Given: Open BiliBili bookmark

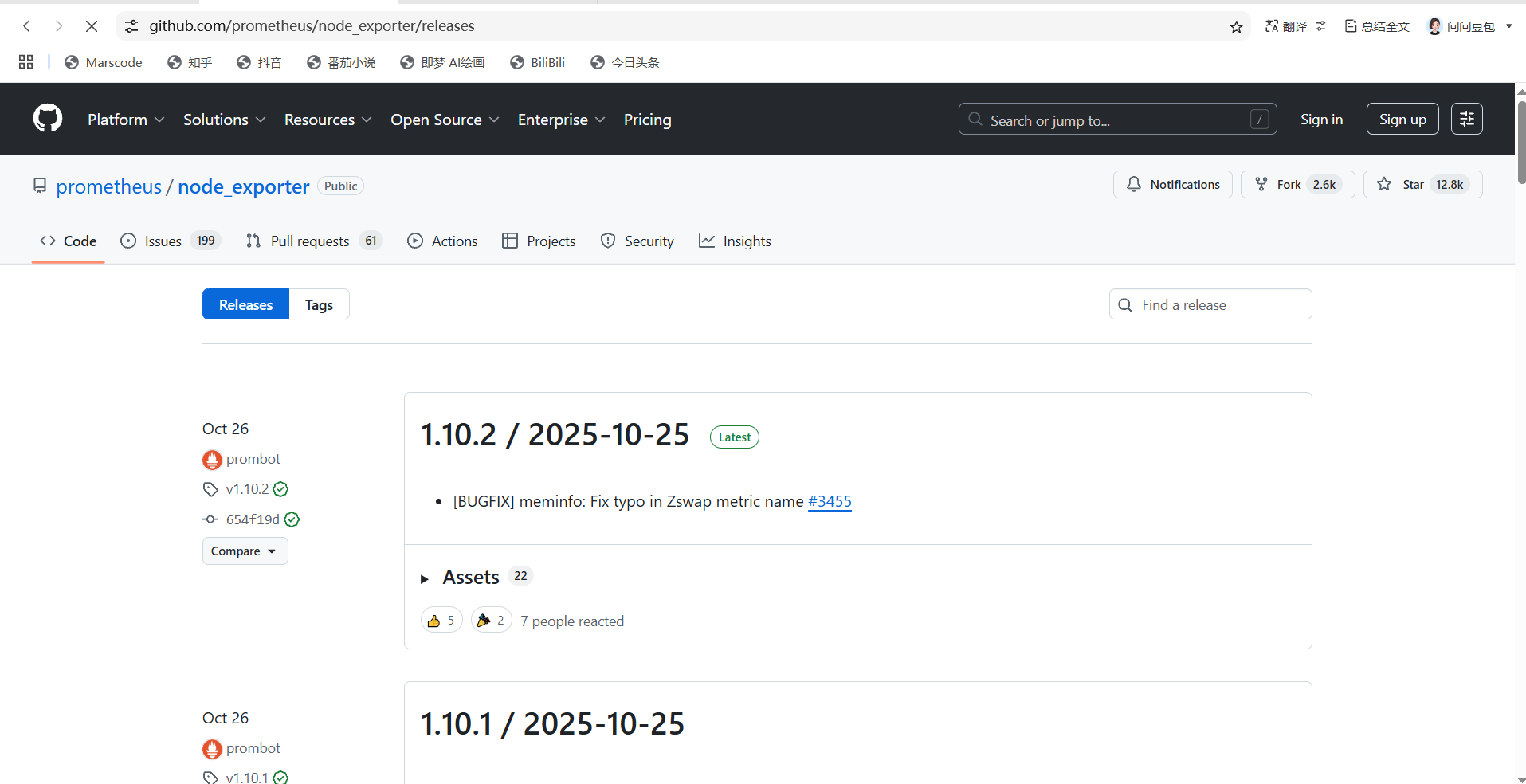Looking at the screenshot, I should [537, 62].
